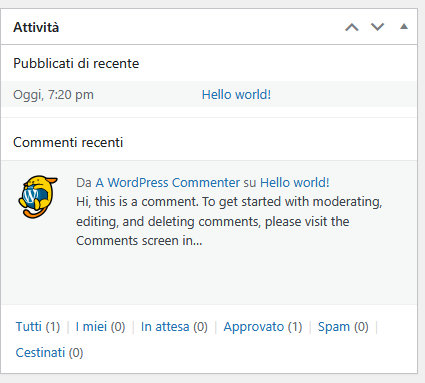Click the Commenti recenti heading
The height and width of the screenshot is (383, 425).
pos(68,142)
